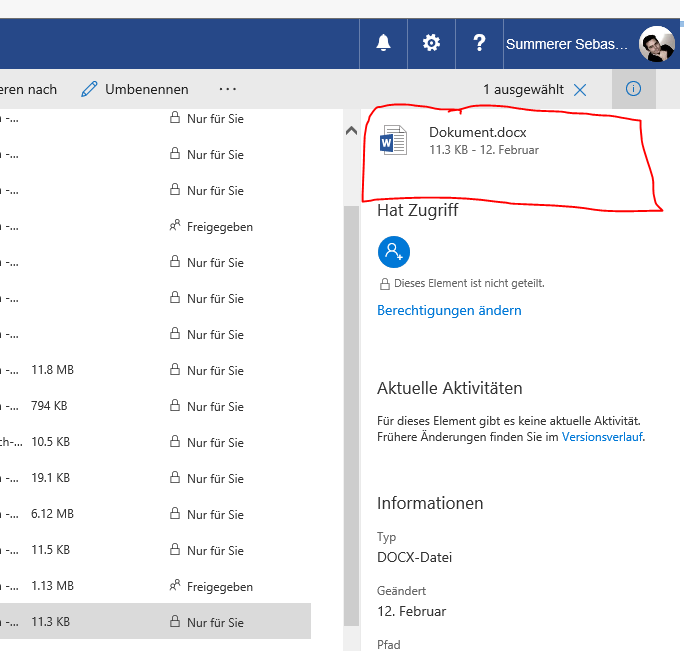Click the scroll up arrow of the list
Viewport: 684px width, 651px height.
pos(351,130)
